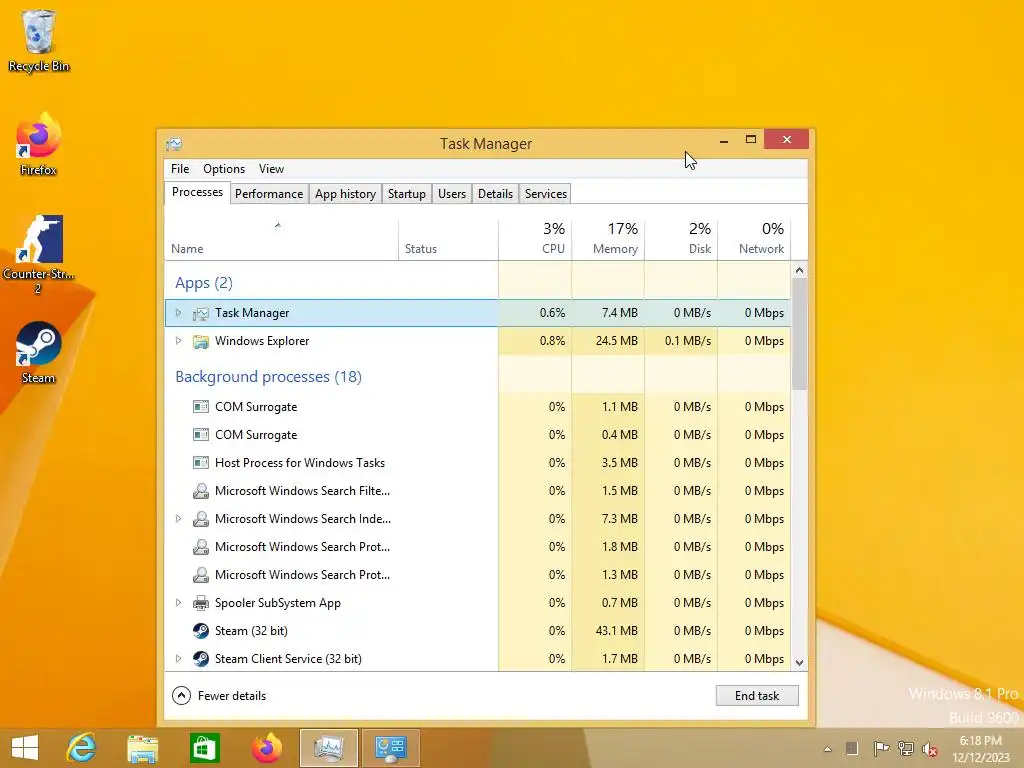Sort by the CPU column header
Viewport: 1024px width, 768px height.
pyautogui.click(x=535, y=240)
